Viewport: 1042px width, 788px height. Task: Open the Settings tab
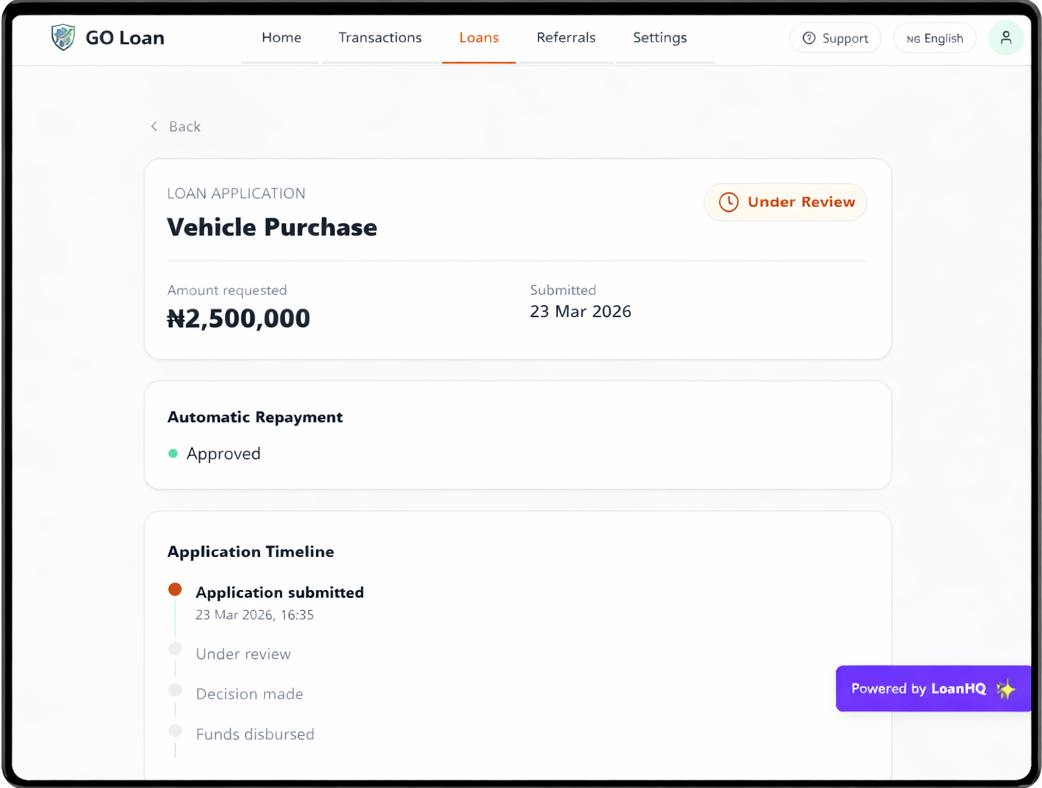click(x=660, y=38)
